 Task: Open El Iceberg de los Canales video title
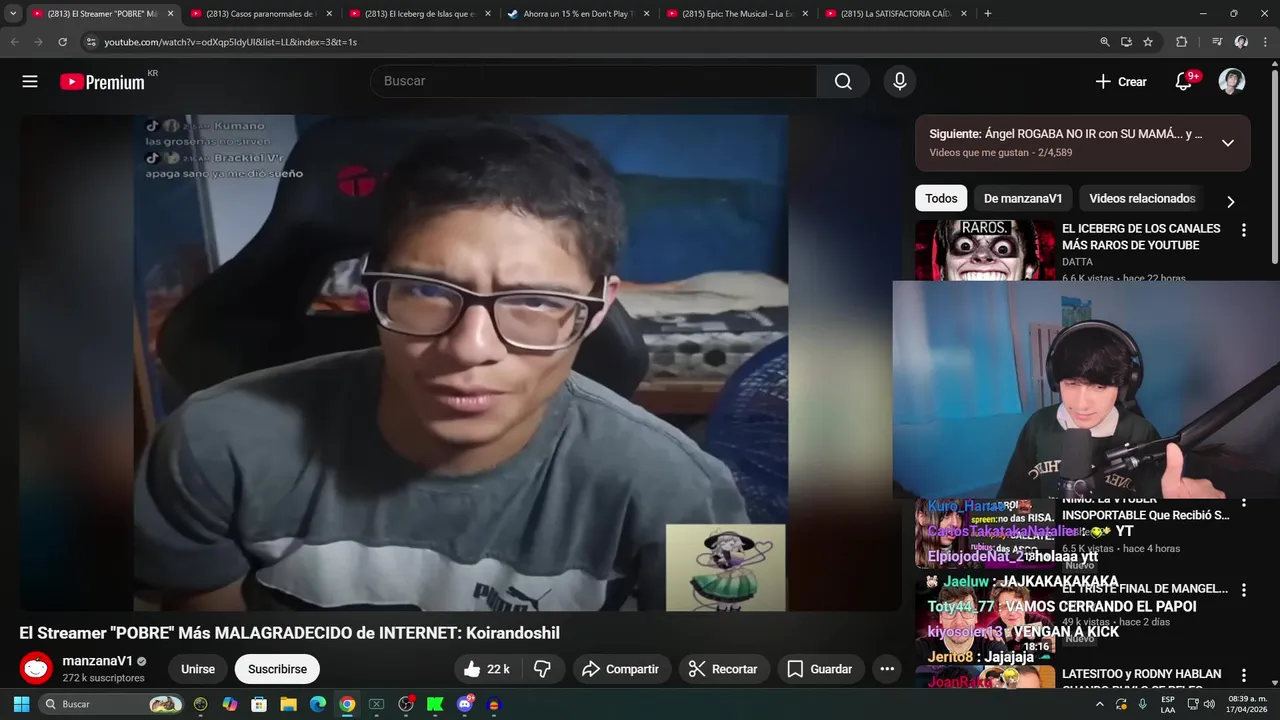point(1141,237)
